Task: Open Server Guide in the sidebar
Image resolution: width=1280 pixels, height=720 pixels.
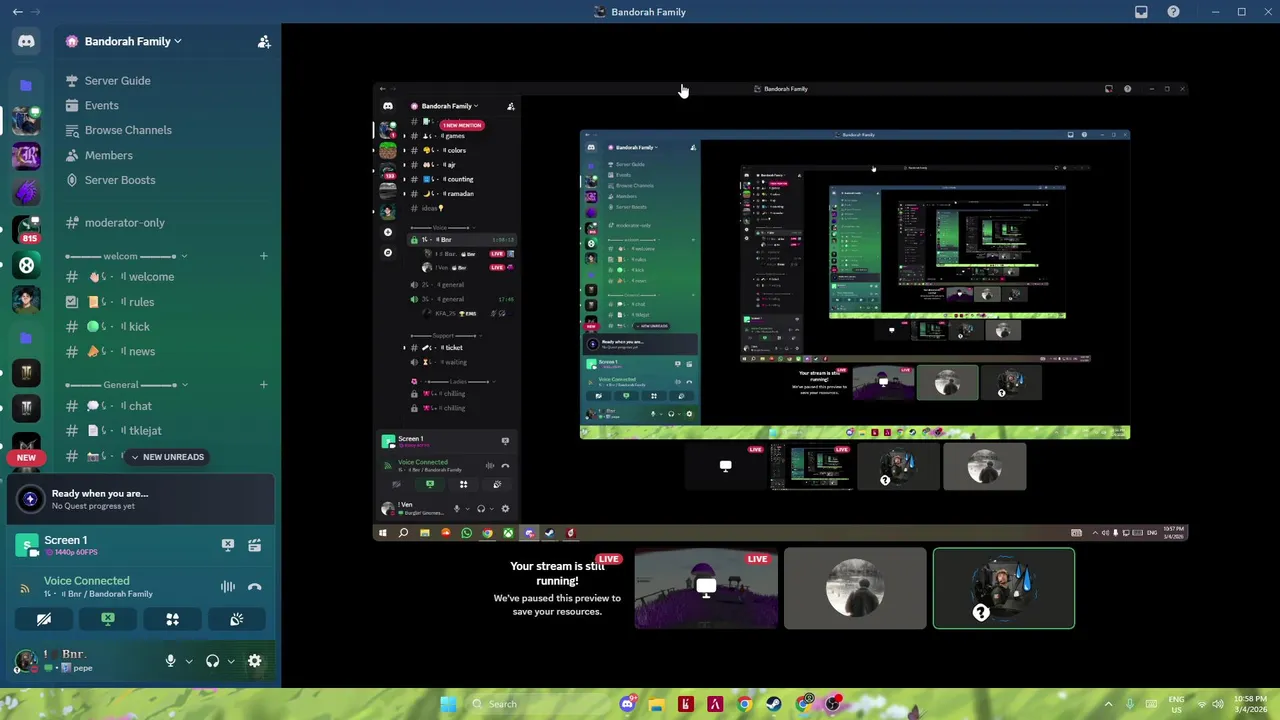Action: [168, 80]
